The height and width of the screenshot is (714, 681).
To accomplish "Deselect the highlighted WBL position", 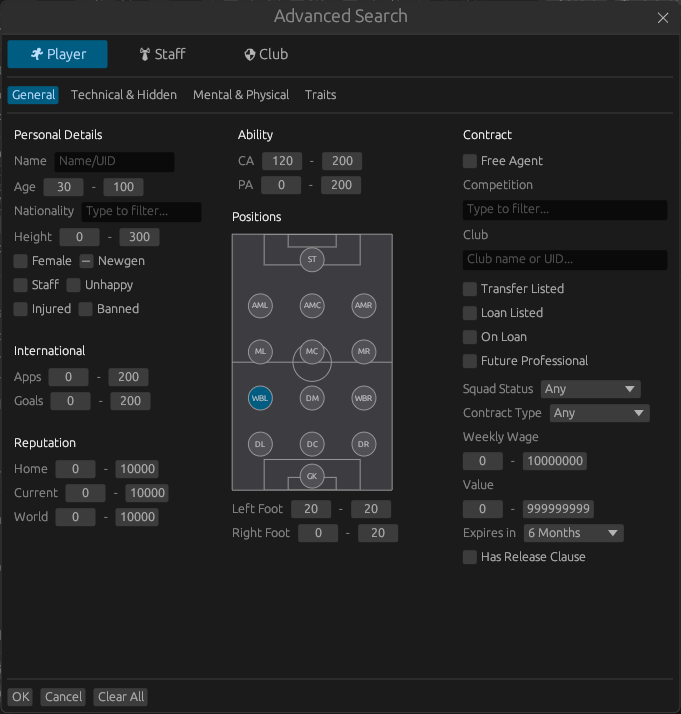I will coord(260,398).
